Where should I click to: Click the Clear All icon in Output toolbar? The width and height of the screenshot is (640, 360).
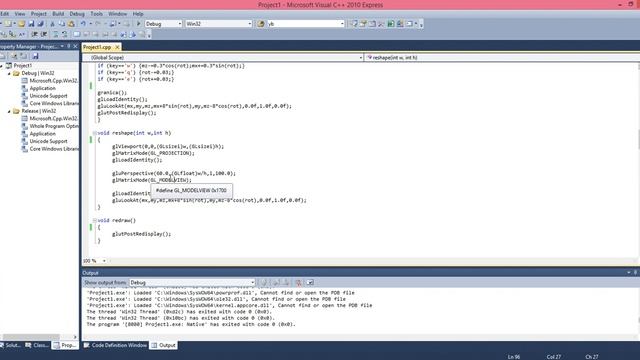[x=299, y=282]
